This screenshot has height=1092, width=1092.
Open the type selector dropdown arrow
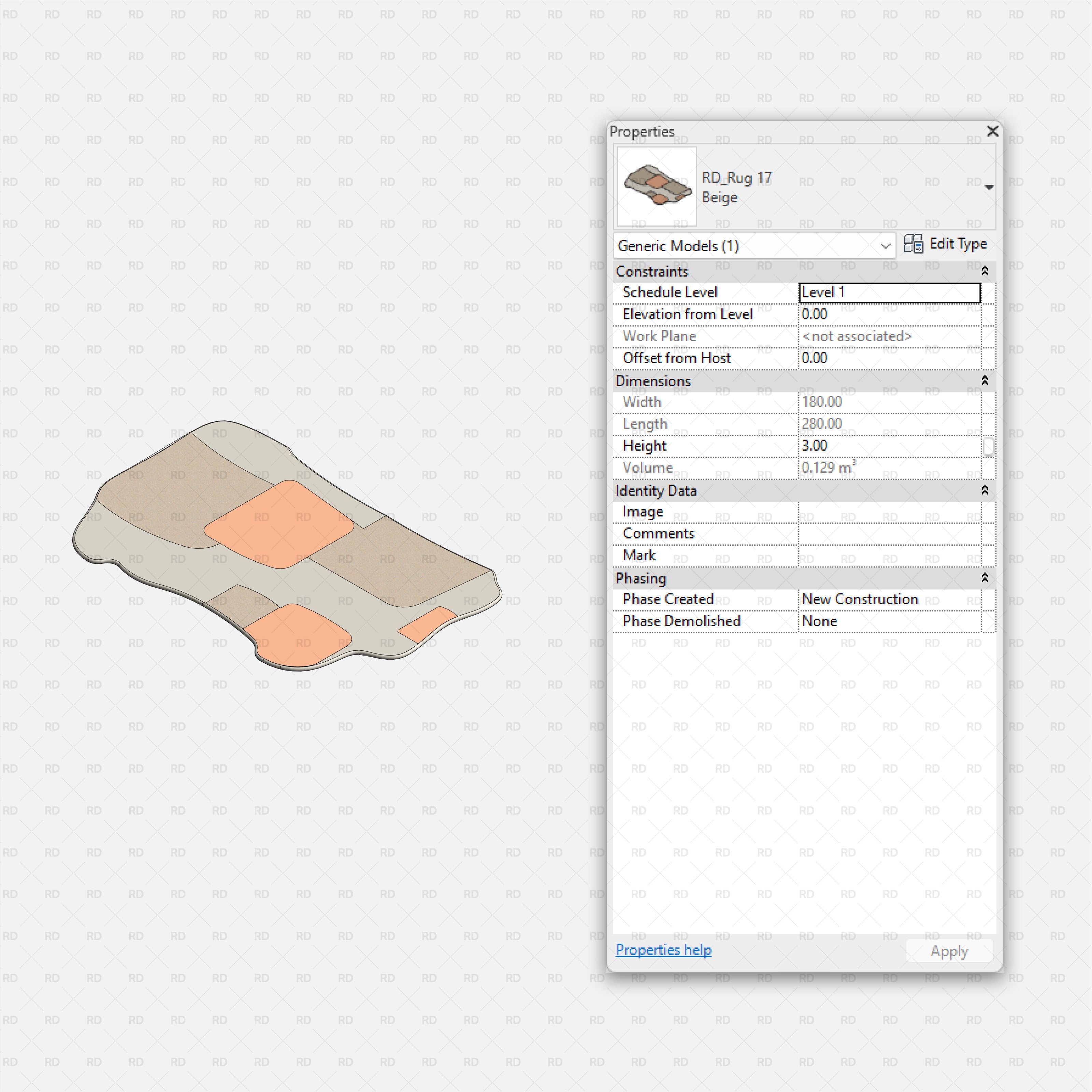[988, 187]
